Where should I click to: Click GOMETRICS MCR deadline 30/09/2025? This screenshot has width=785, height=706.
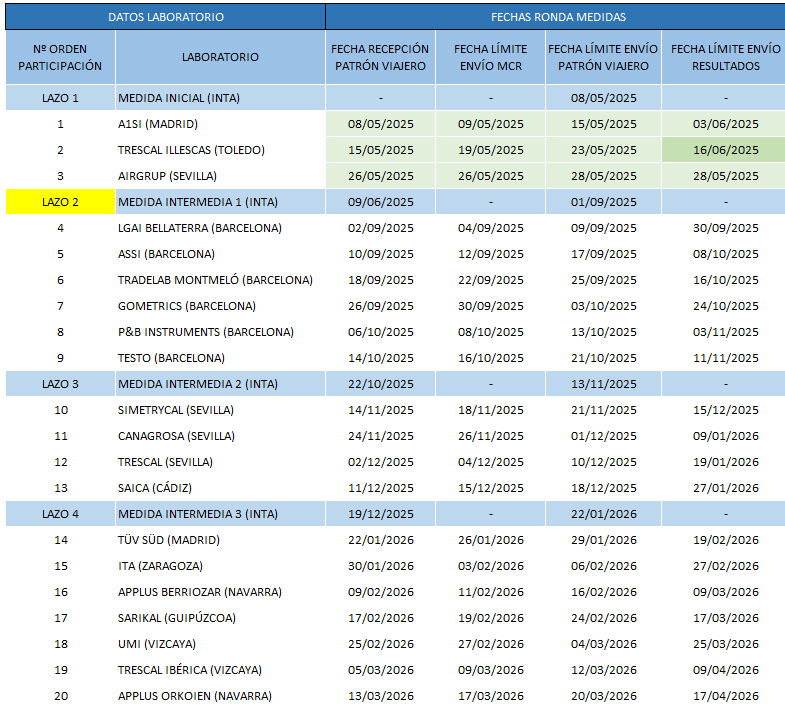click(x=491, y=306)
